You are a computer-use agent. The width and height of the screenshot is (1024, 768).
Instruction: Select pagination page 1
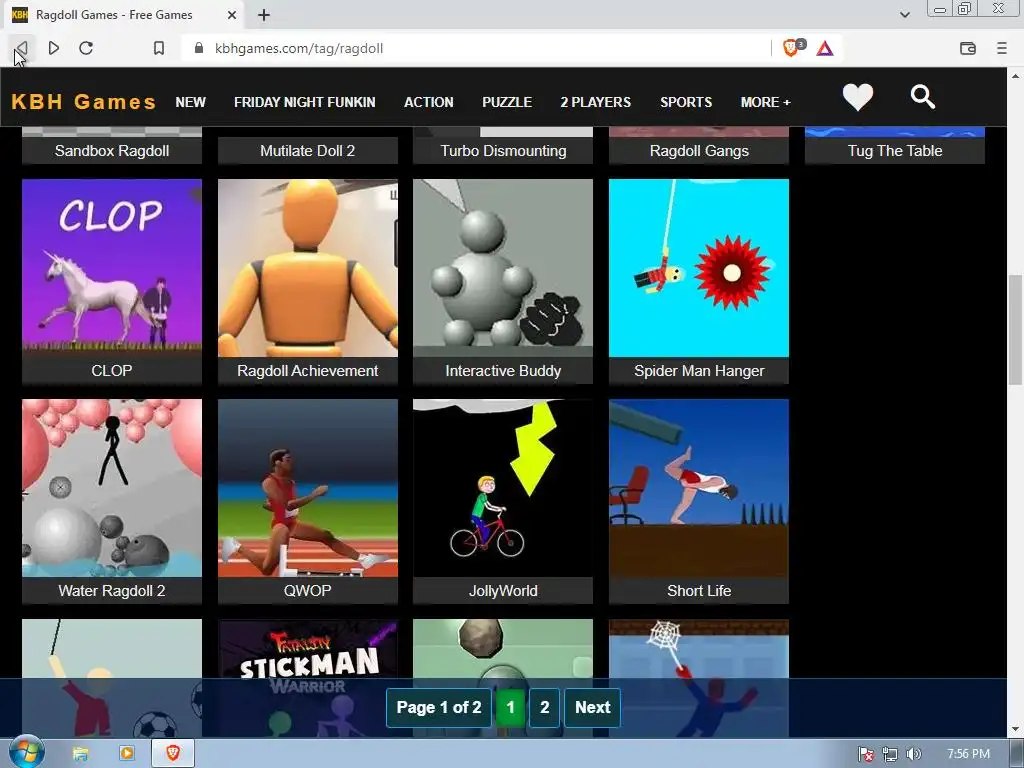(x=511, y=708)
